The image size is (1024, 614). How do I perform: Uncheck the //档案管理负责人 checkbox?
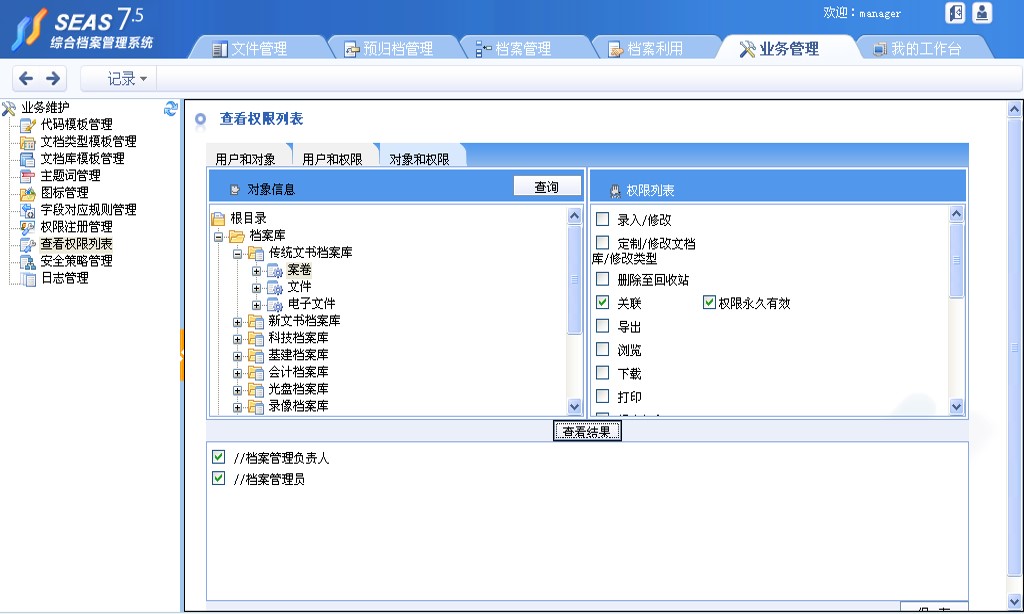tap(219, 457)
